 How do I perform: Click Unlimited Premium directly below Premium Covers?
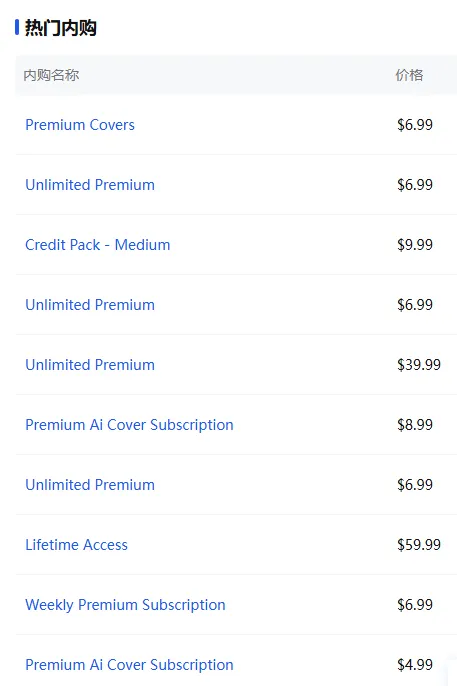(x=90, y=185)
